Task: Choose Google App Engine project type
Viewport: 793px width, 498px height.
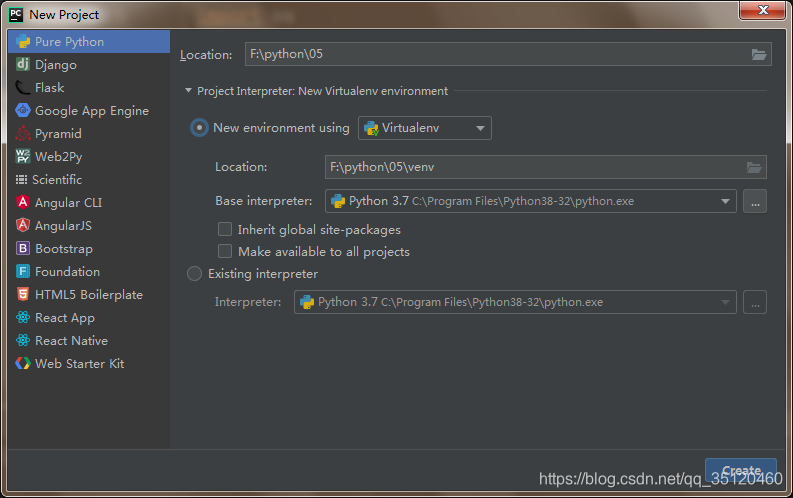Action: [89, 110]
